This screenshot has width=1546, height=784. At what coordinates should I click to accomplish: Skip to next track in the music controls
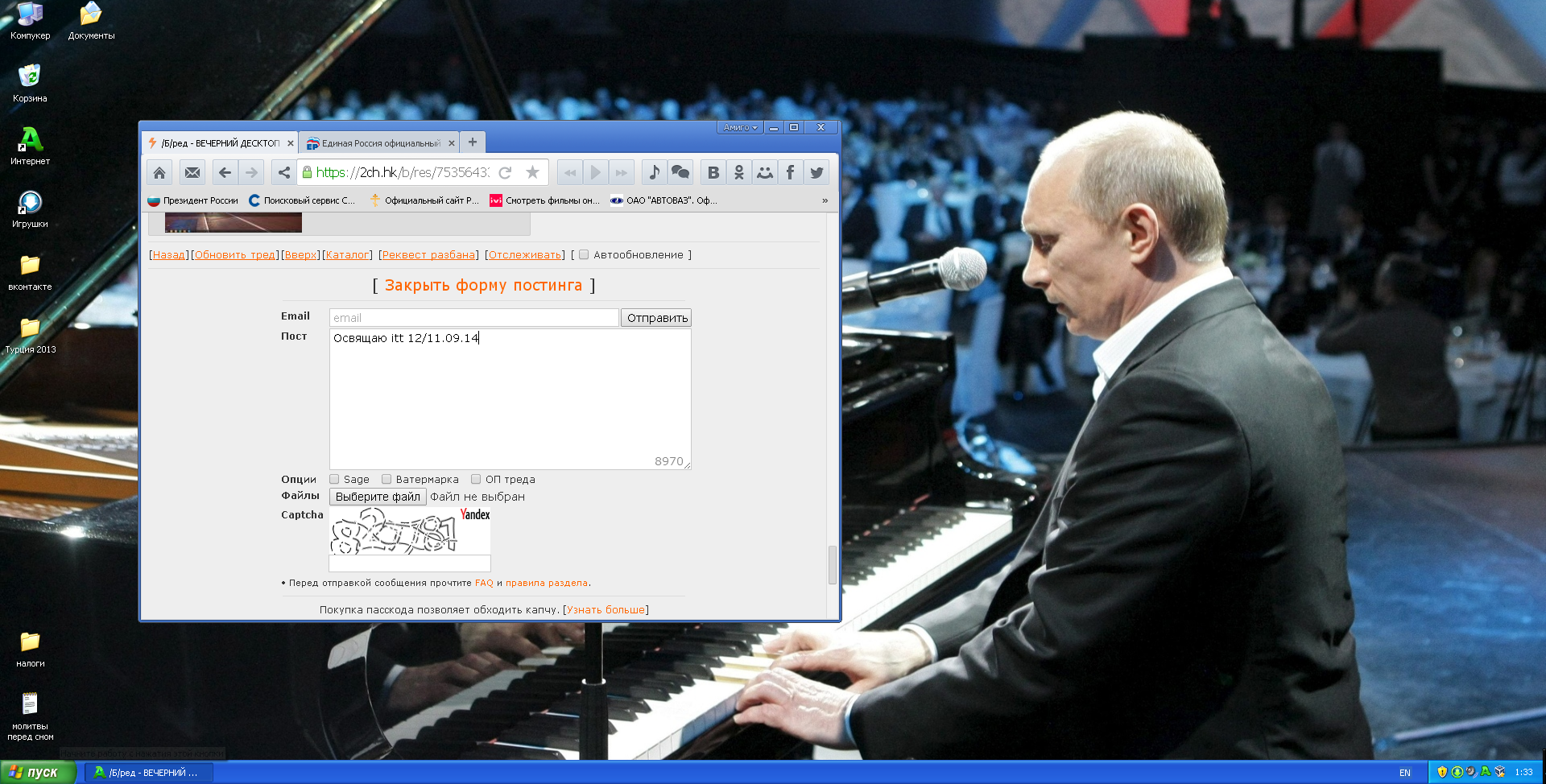click(x=622, y=172)
